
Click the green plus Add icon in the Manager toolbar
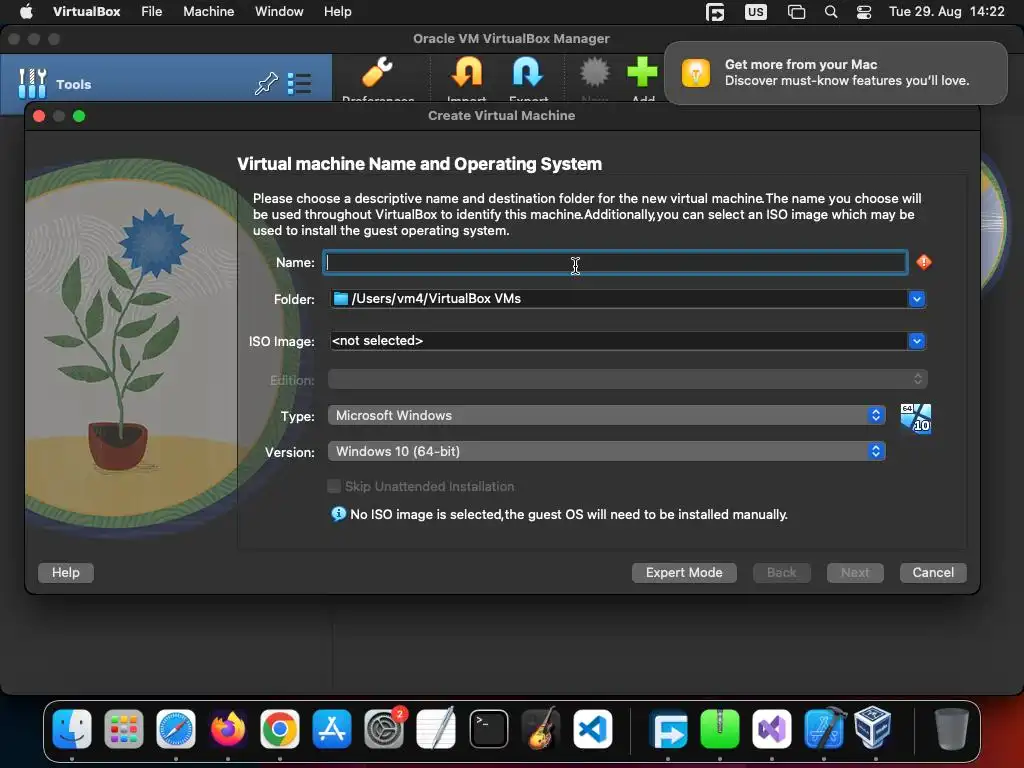click(x=643, y=72)
